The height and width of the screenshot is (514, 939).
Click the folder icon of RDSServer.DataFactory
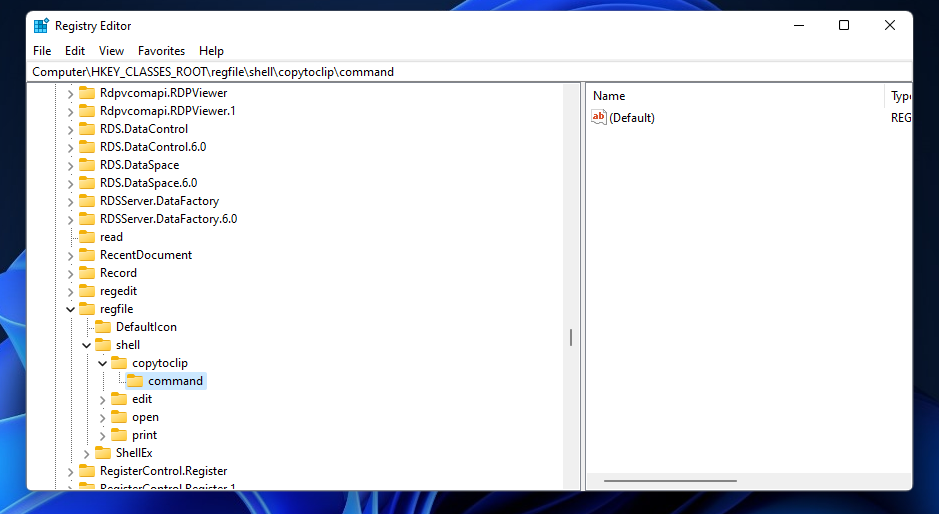87,201
